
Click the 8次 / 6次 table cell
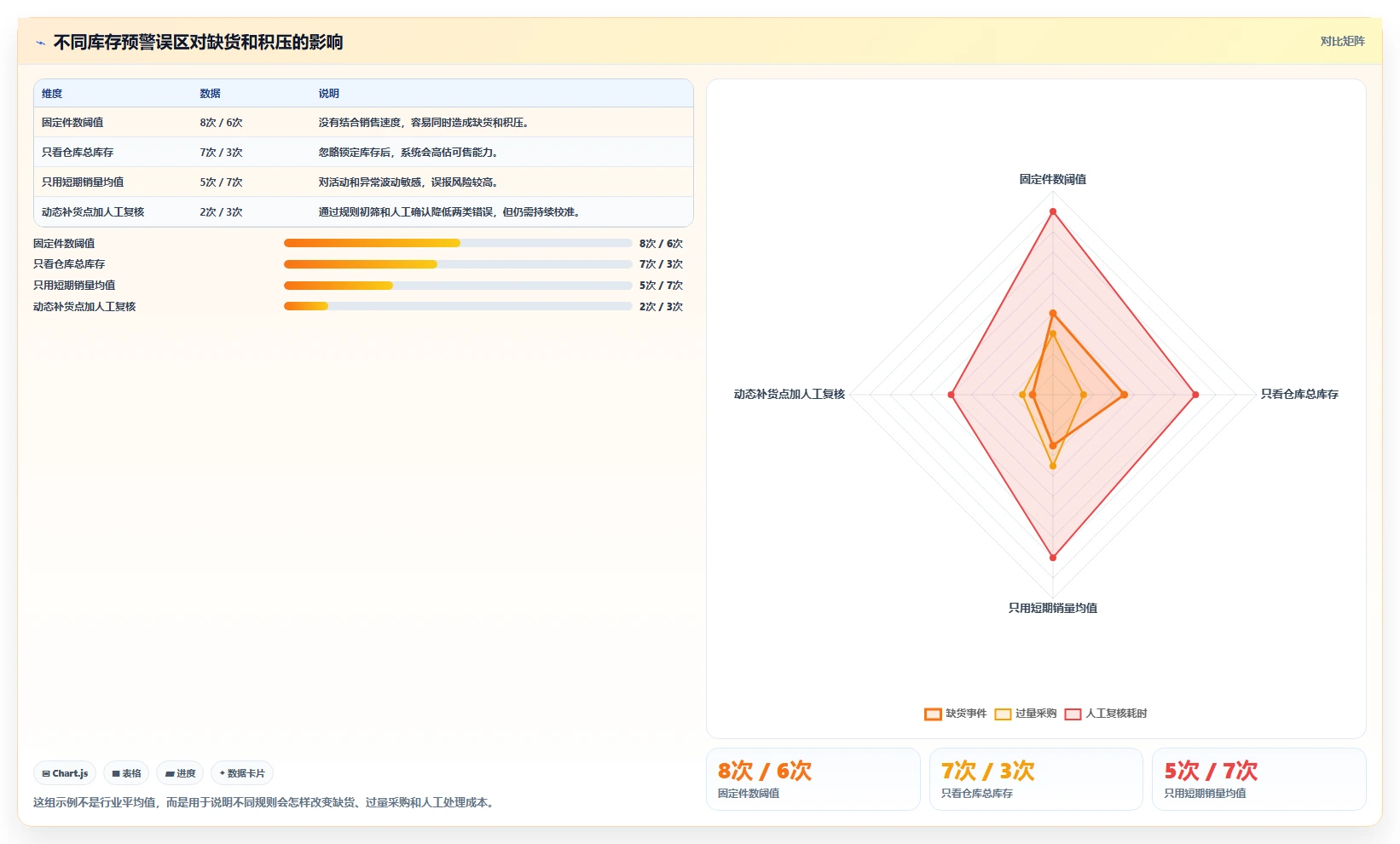tap(222, 123)
